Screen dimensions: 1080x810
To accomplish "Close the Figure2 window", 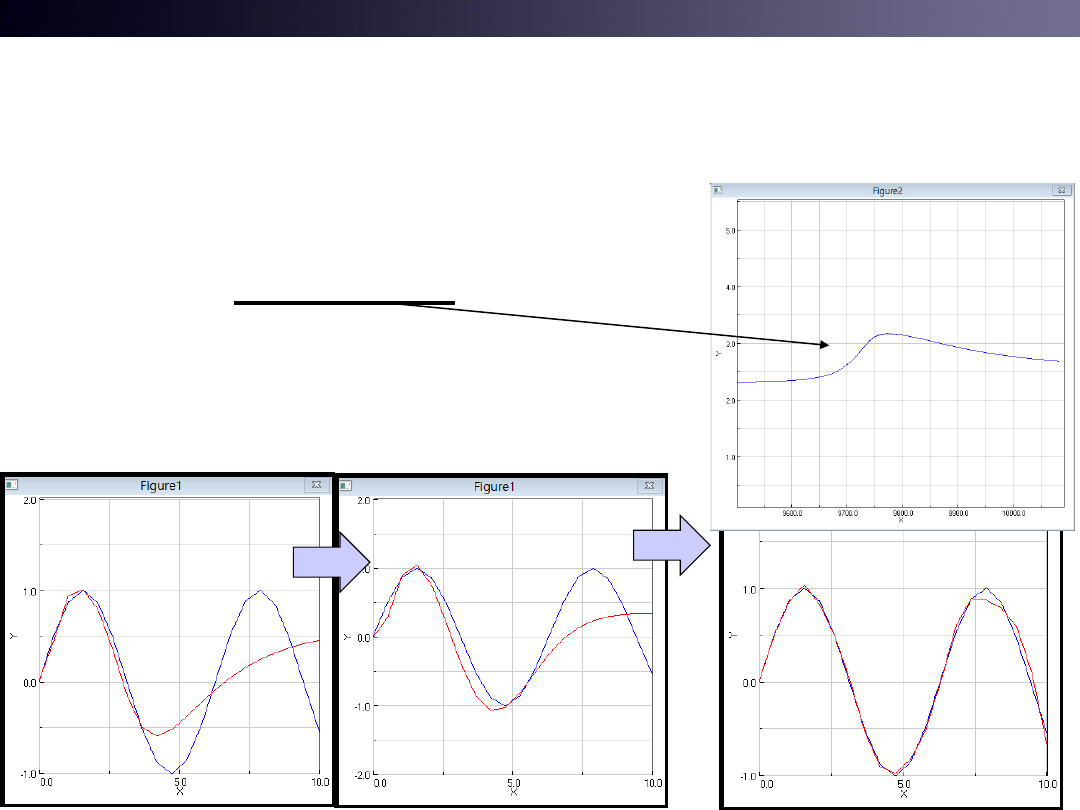I will [1059, 190].
